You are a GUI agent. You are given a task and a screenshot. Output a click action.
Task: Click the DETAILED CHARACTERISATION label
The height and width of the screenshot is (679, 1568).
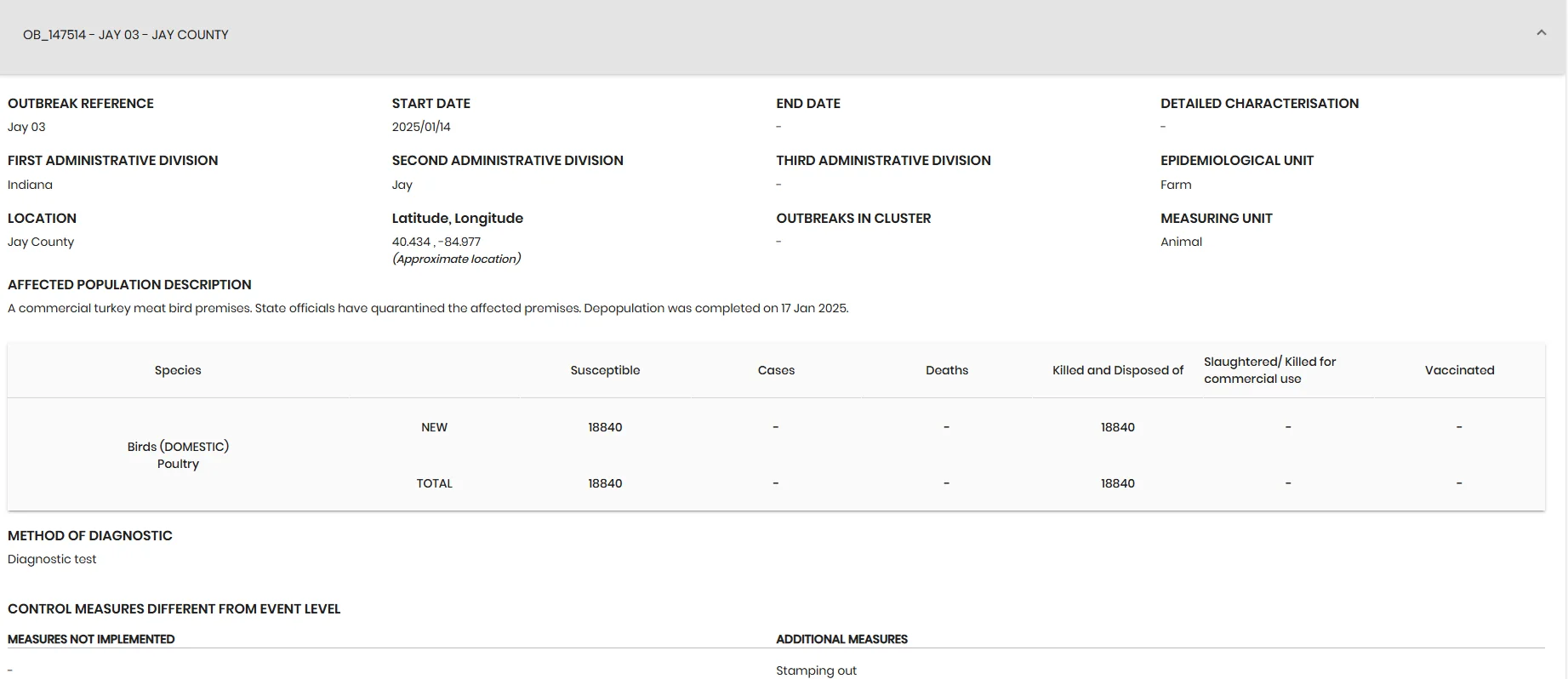point(1259,103)
